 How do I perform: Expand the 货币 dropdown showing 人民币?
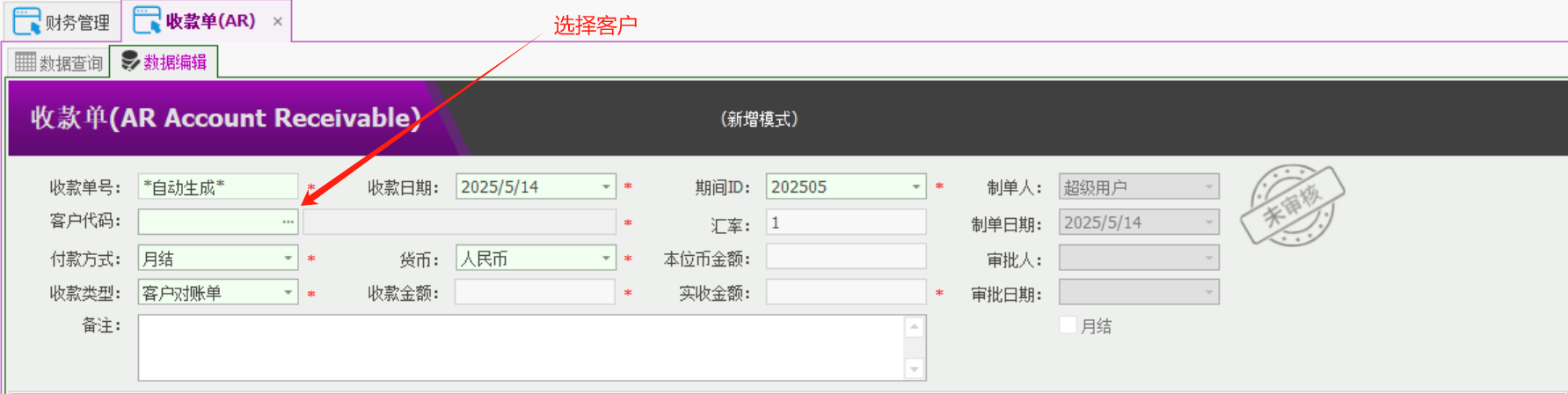tap(606, 258)
